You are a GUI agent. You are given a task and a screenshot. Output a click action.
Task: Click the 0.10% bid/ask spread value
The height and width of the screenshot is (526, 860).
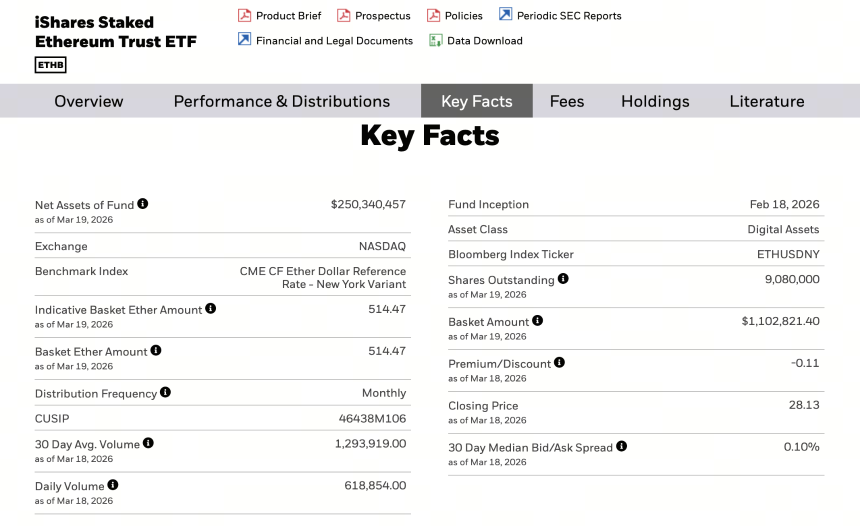[801, 446]
